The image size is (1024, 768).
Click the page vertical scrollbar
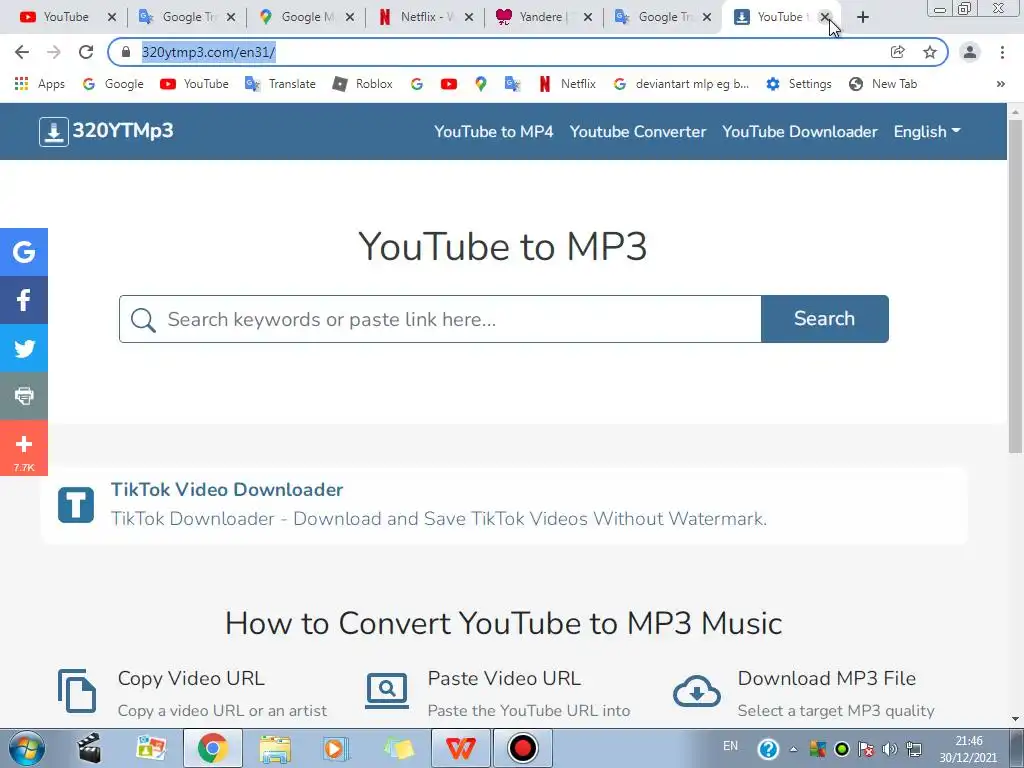pyautogui.click(x=1016, y=284)
